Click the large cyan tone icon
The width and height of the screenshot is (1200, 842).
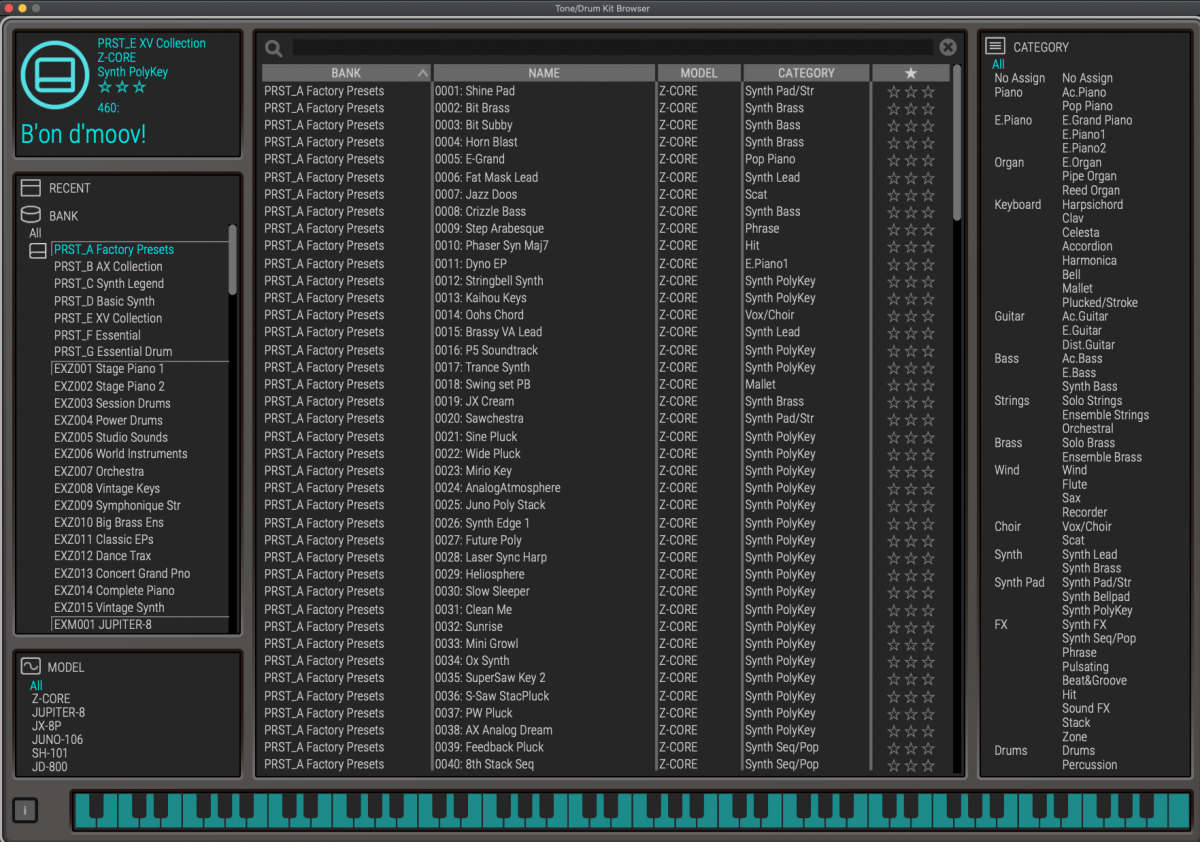55,75
